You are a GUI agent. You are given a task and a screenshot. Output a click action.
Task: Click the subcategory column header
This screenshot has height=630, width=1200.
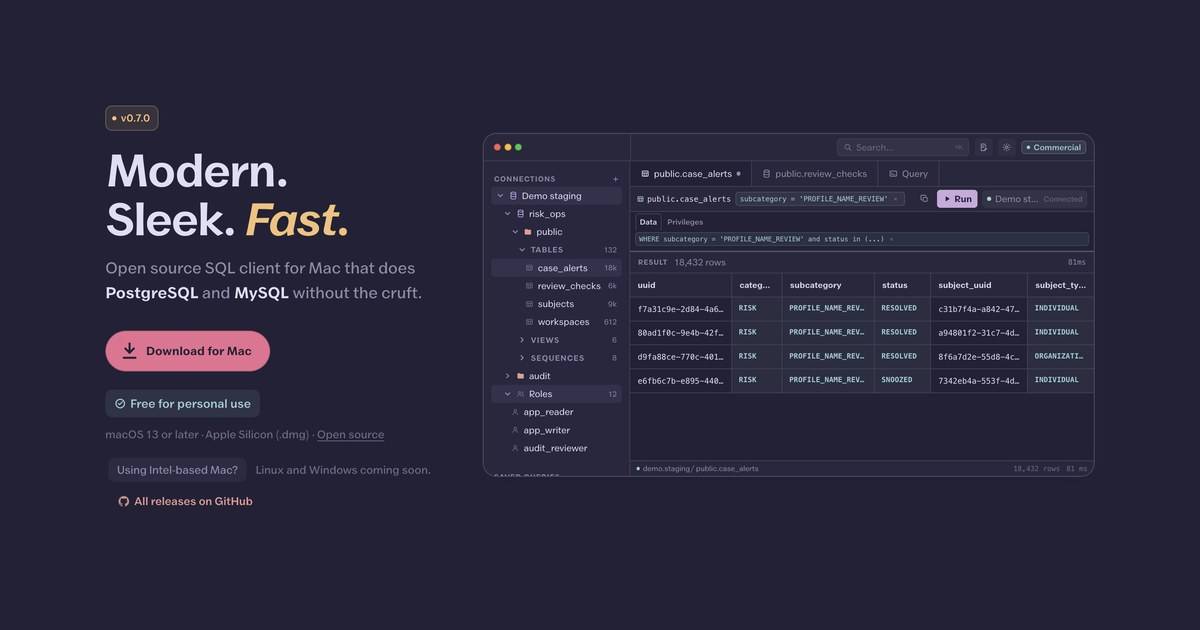click(x=828, y=285)
